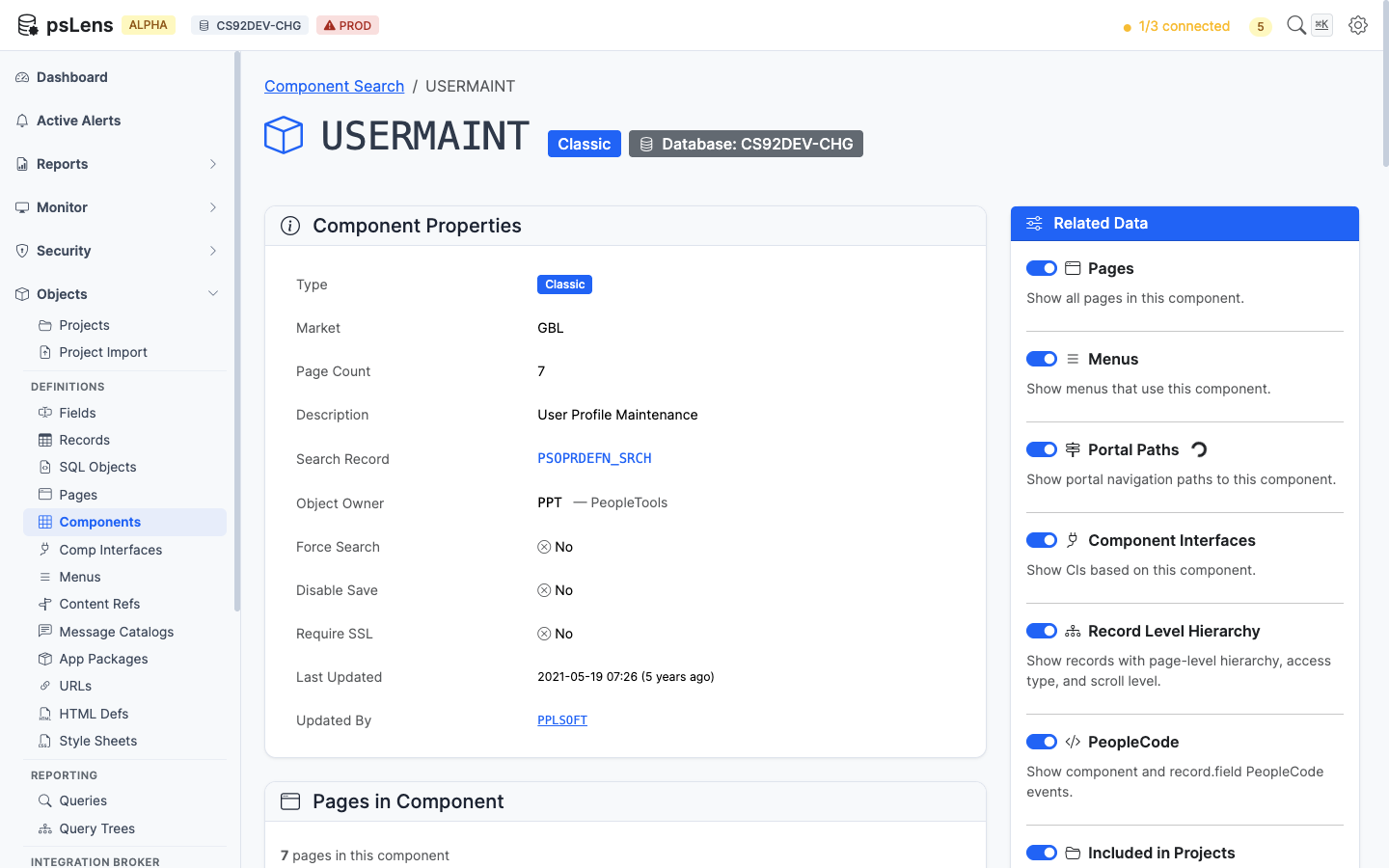This screenshot has height=868, width=1389.
Task: Click the blue Classic badge beside title
Action: (585, 144)
